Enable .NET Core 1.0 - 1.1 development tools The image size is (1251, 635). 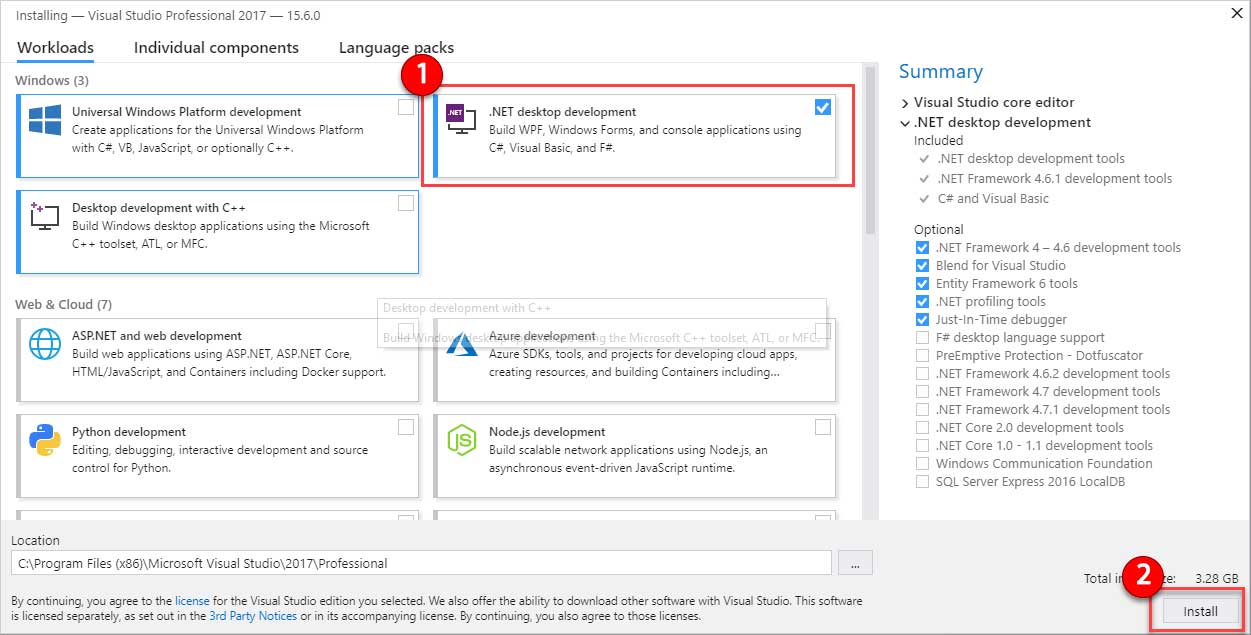tap(922, 445)
